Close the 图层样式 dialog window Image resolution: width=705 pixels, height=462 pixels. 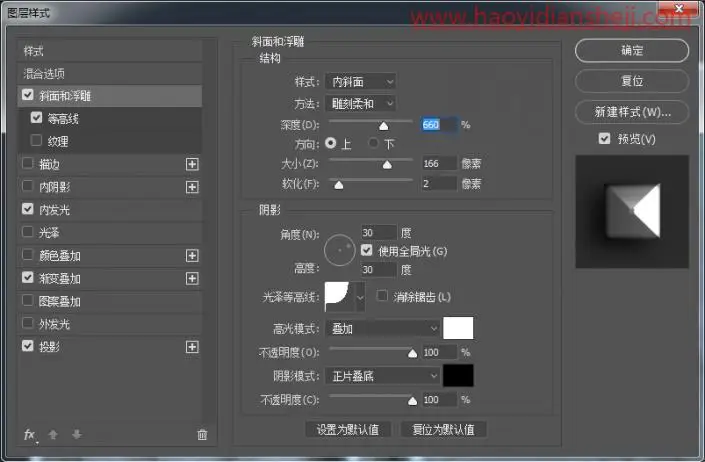coord(679,9)
